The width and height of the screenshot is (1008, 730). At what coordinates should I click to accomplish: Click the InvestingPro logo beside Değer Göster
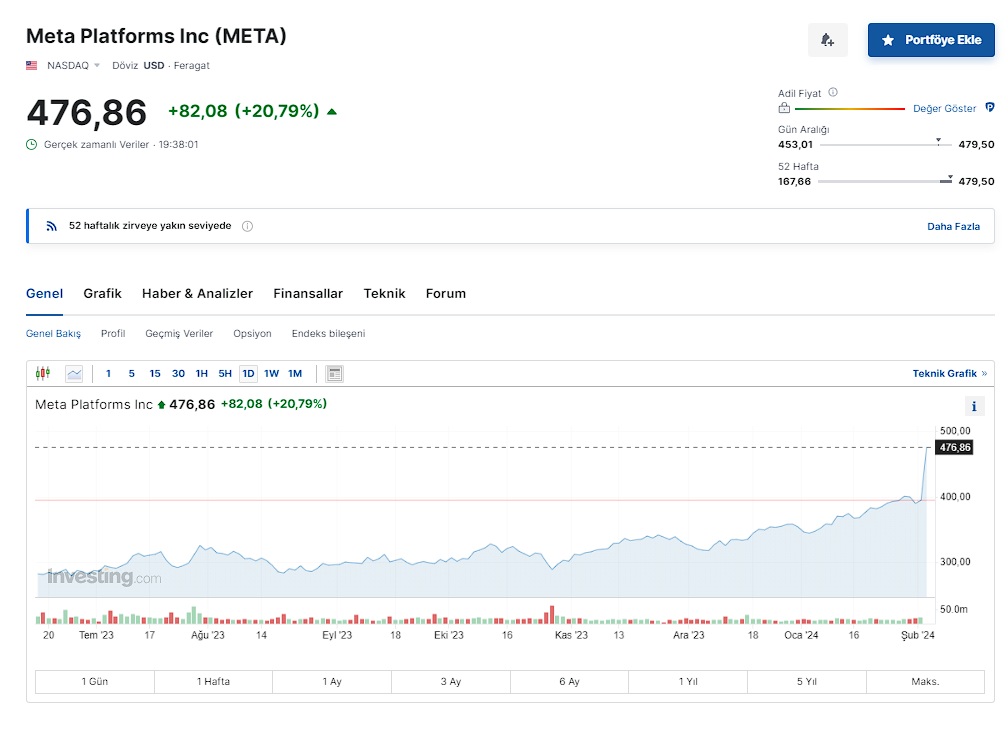tap(989, 108)
